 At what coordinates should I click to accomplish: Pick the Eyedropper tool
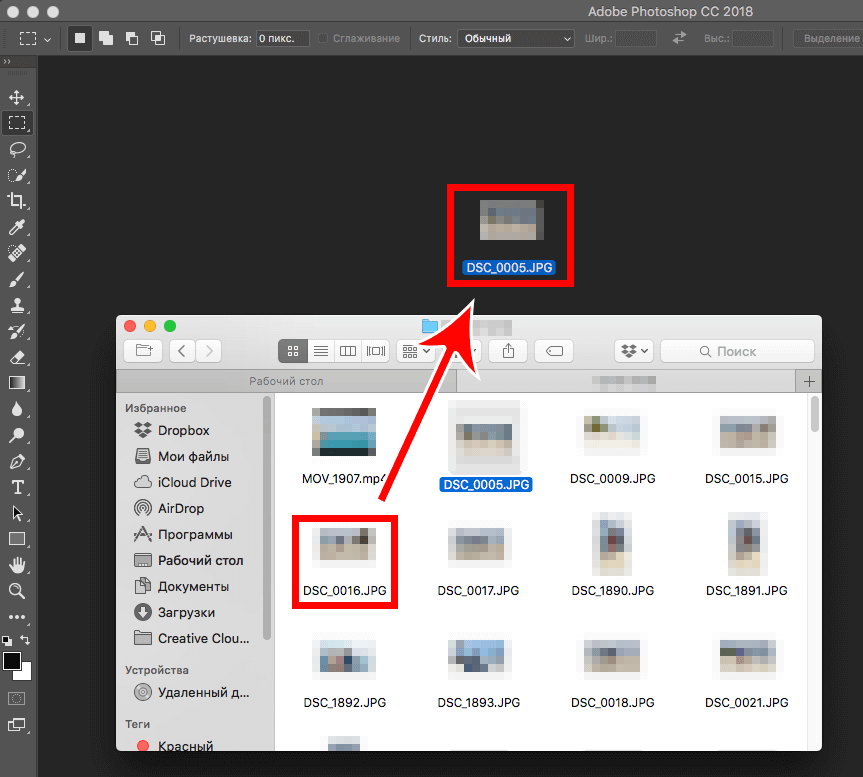click(x=17, y=228)
